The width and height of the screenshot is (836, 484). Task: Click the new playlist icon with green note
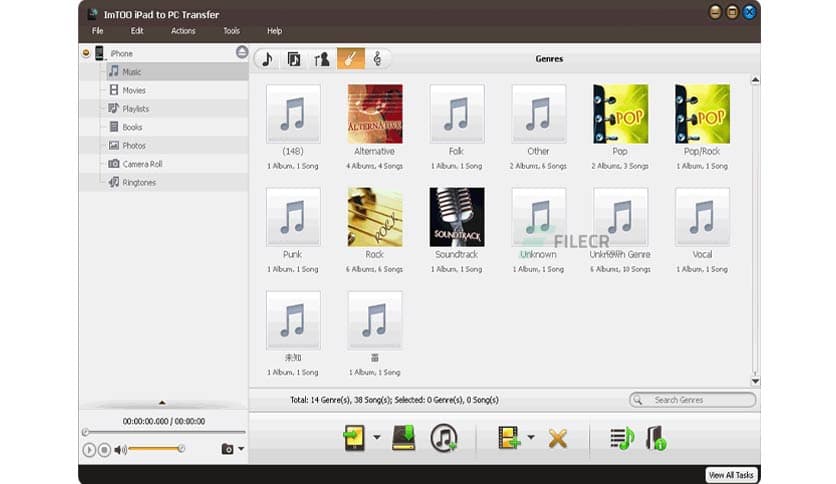pyautogui.click(x=622, y=438)
